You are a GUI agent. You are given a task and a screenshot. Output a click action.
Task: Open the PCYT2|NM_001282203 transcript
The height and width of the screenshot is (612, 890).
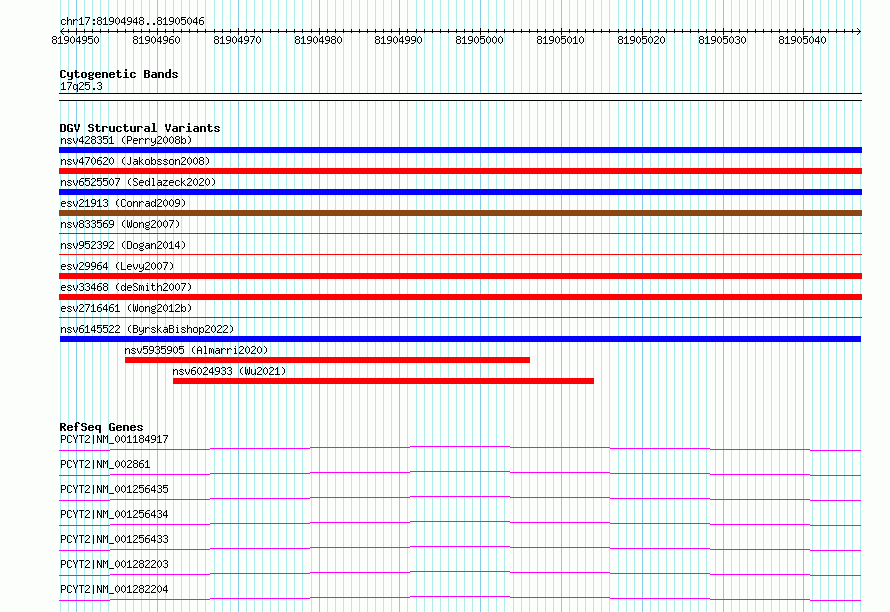(x=114, y=564)
